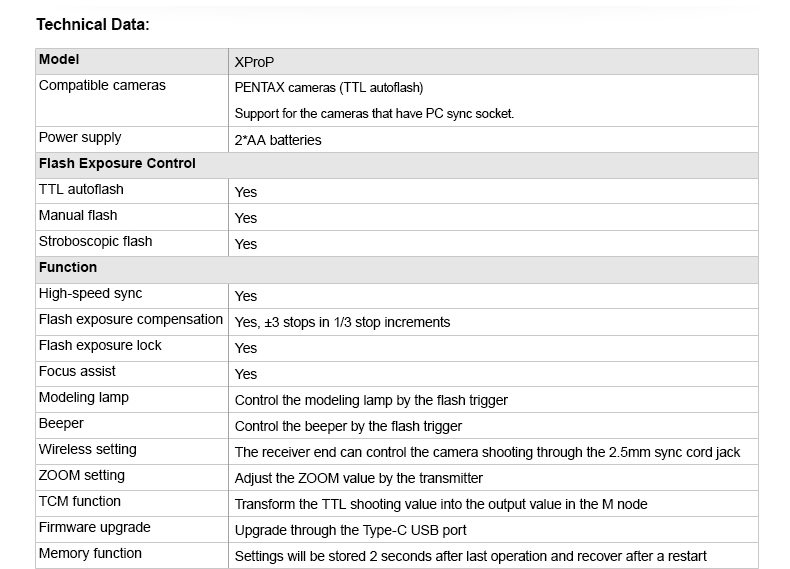Click Yes next to Manual flash
Screen dimensions: 790x569
click(x=246, y=218)
